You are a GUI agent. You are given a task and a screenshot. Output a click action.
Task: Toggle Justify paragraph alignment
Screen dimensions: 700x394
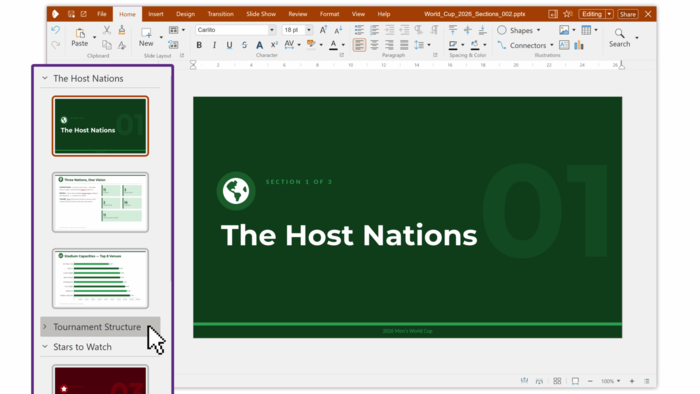pyautogui.click(x=404, y=45)
